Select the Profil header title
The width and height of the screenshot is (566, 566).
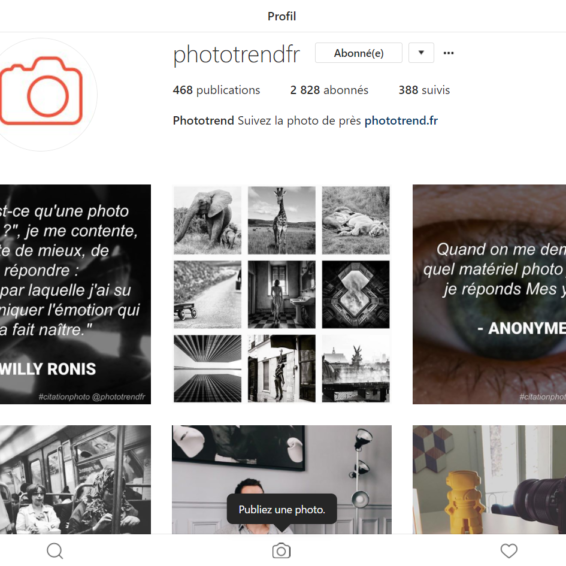[282, 16]
